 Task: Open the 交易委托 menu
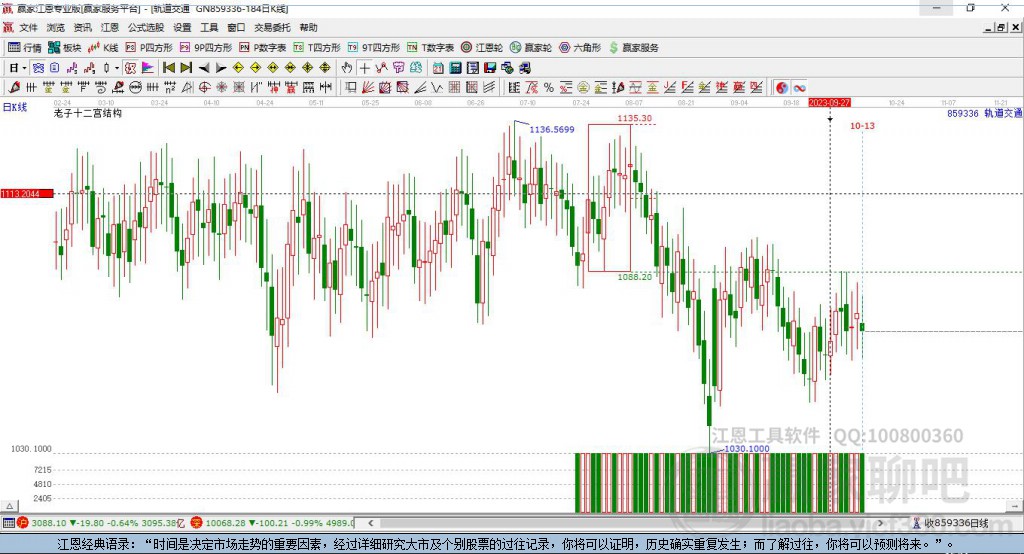click(x=273, y=28)
